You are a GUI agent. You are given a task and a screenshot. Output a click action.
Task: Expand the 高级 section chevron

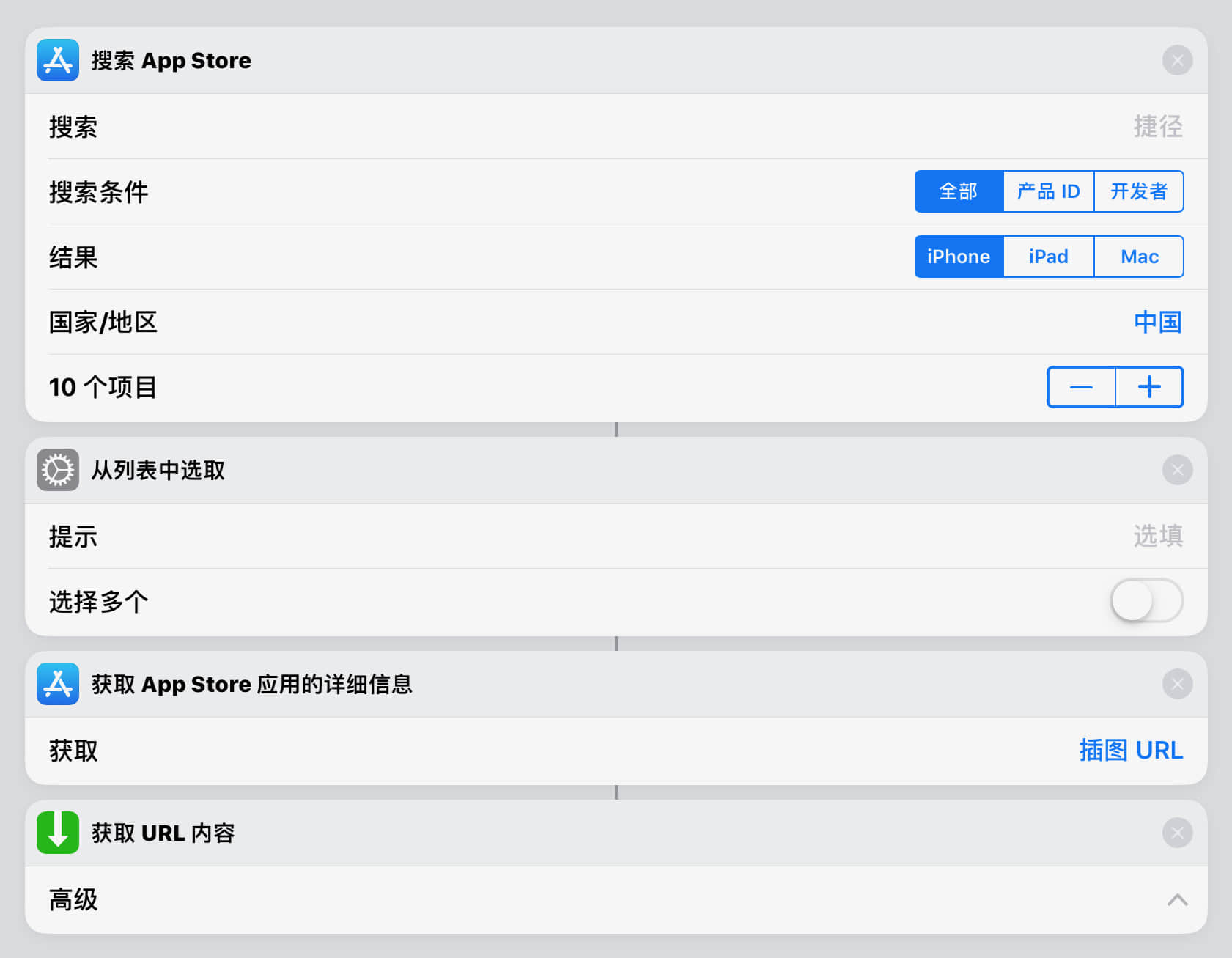coord(1177,899)
